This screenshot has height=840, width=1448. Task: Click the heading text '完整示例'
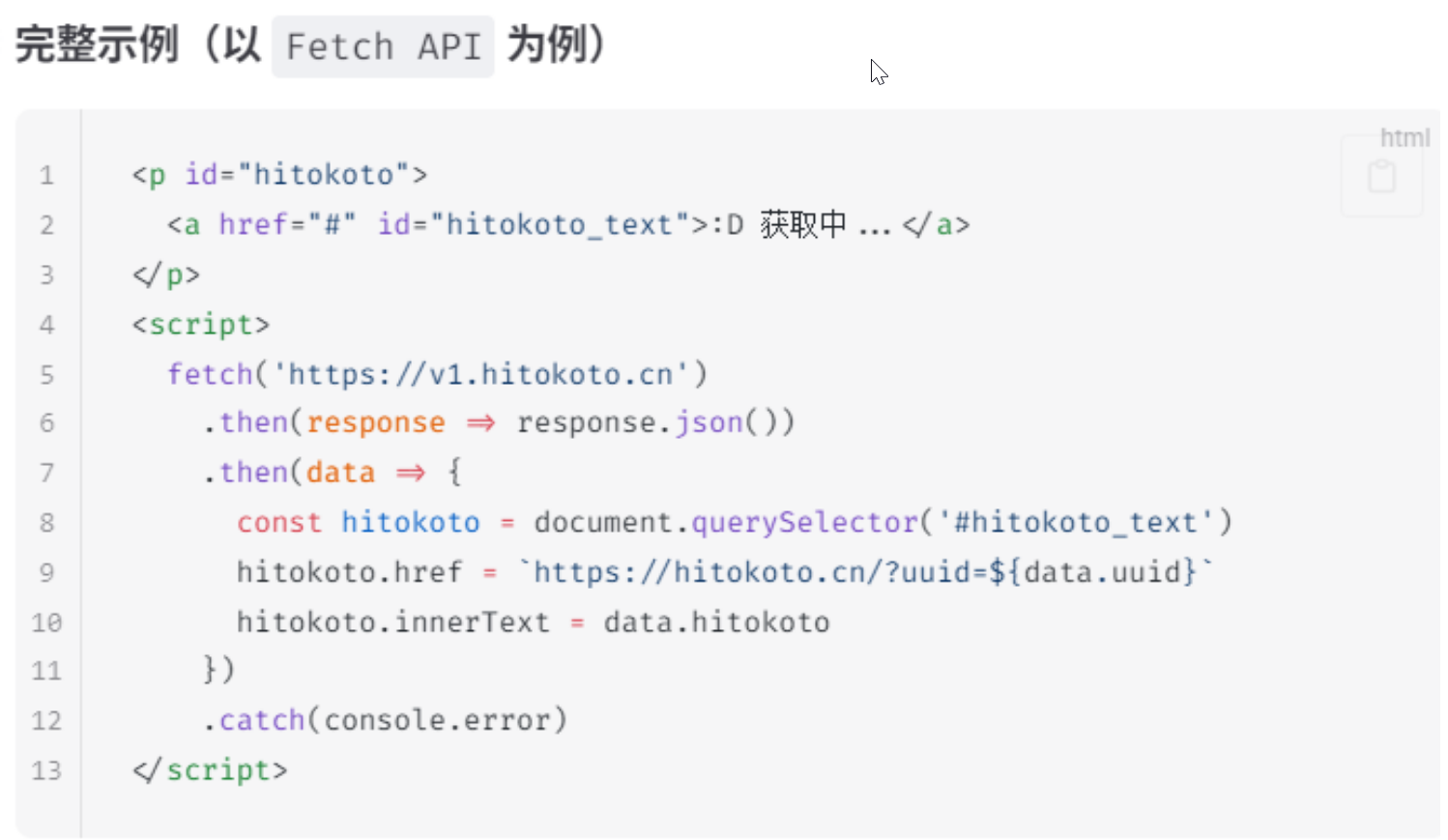tap(97, 44)
